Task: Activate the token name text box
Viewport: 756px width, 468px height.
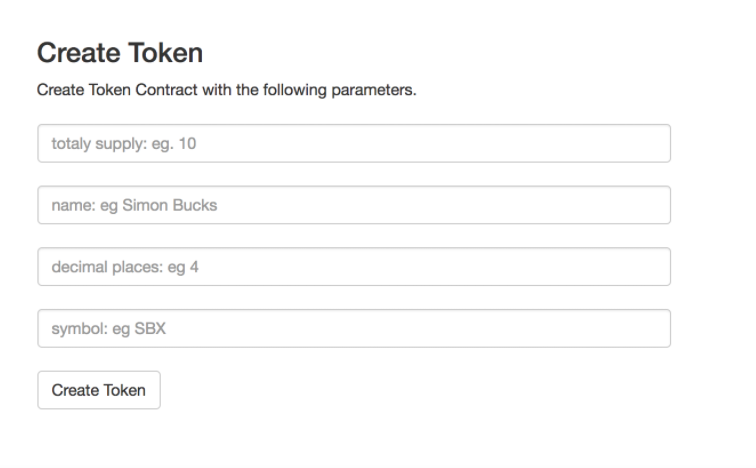Action: click(x=354, y=205)
